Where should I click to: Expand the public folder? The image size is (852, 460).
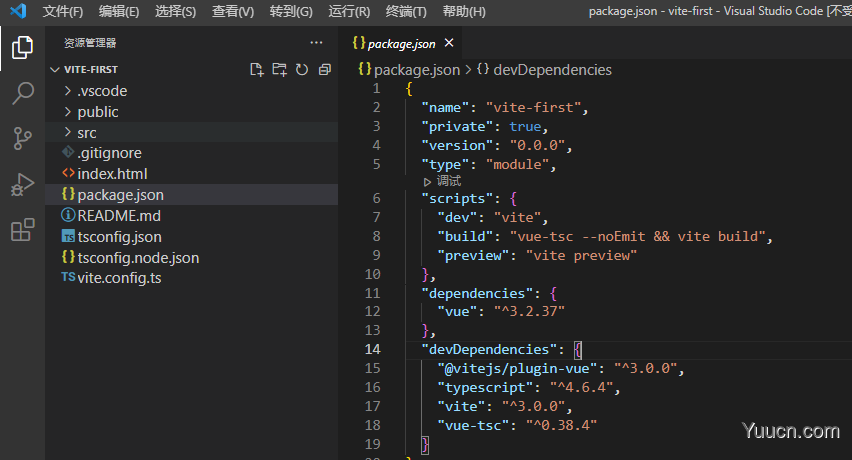pos(191,112)
